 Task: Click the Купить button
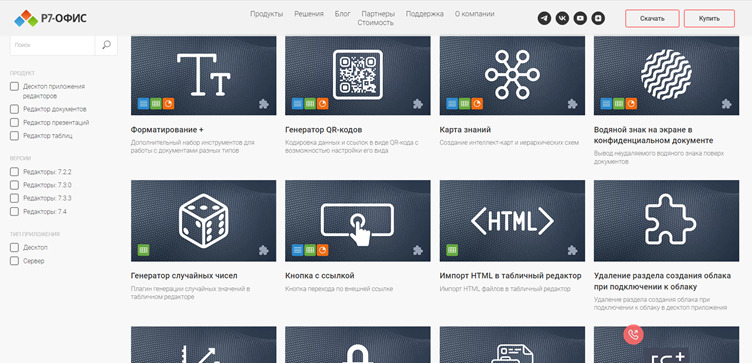709,19
